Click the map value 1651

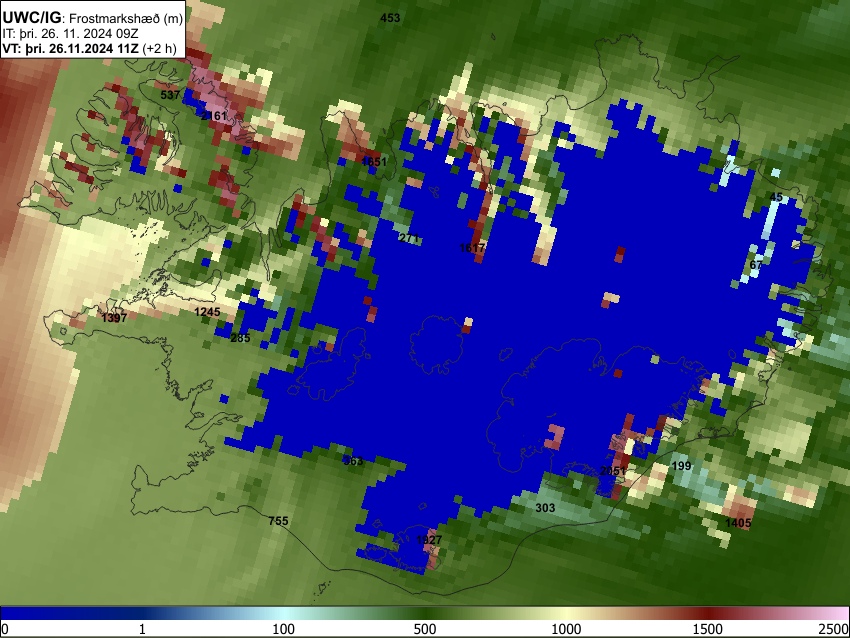(374, 162)
